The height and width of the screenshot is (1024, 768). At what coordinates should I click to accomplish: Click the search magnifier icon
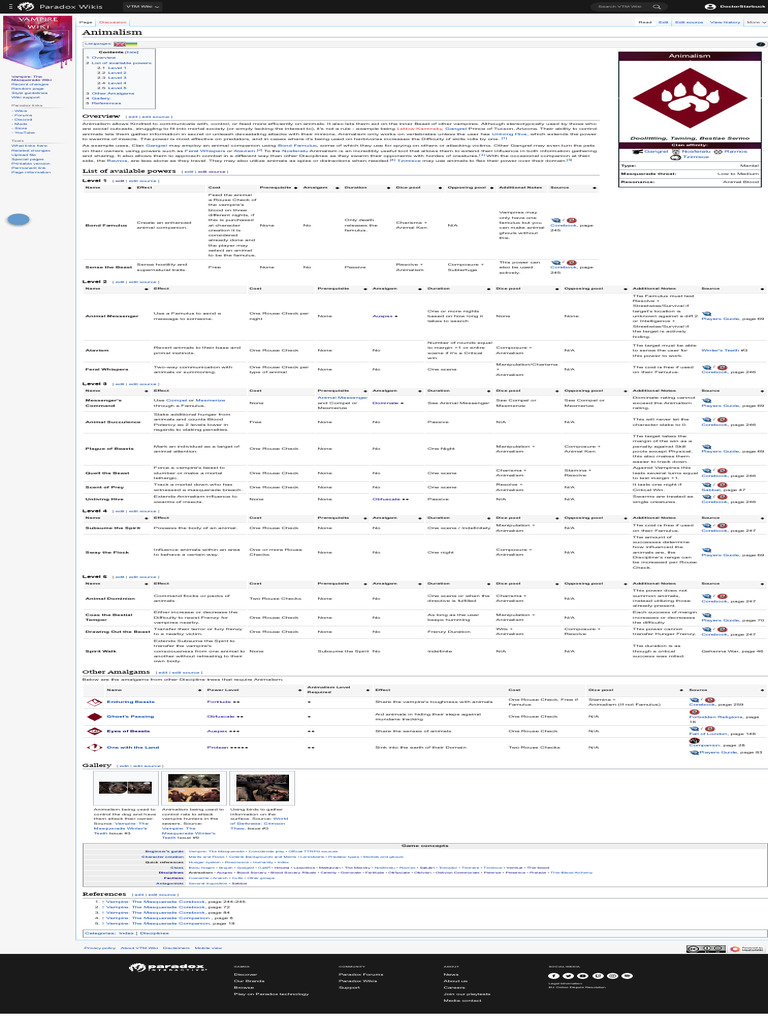[x=656, y=7]
